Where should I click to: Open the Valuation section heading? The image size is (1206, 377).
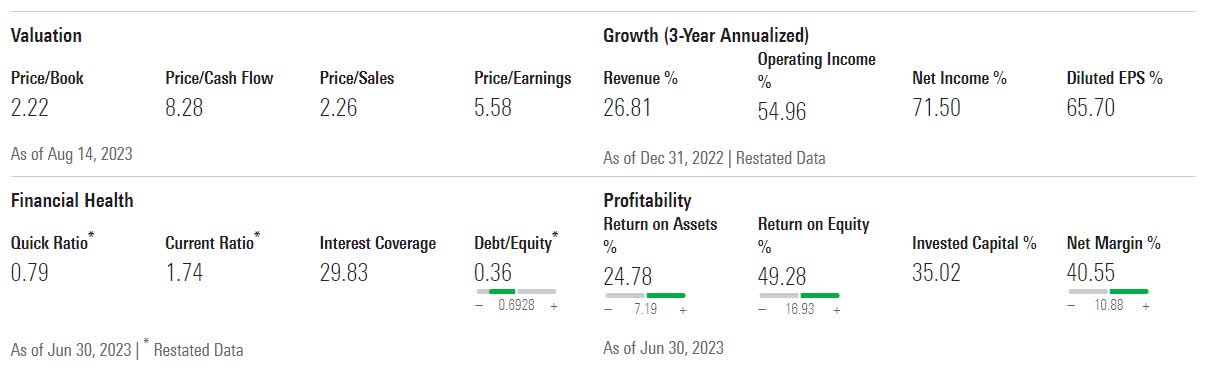(46, 36)
